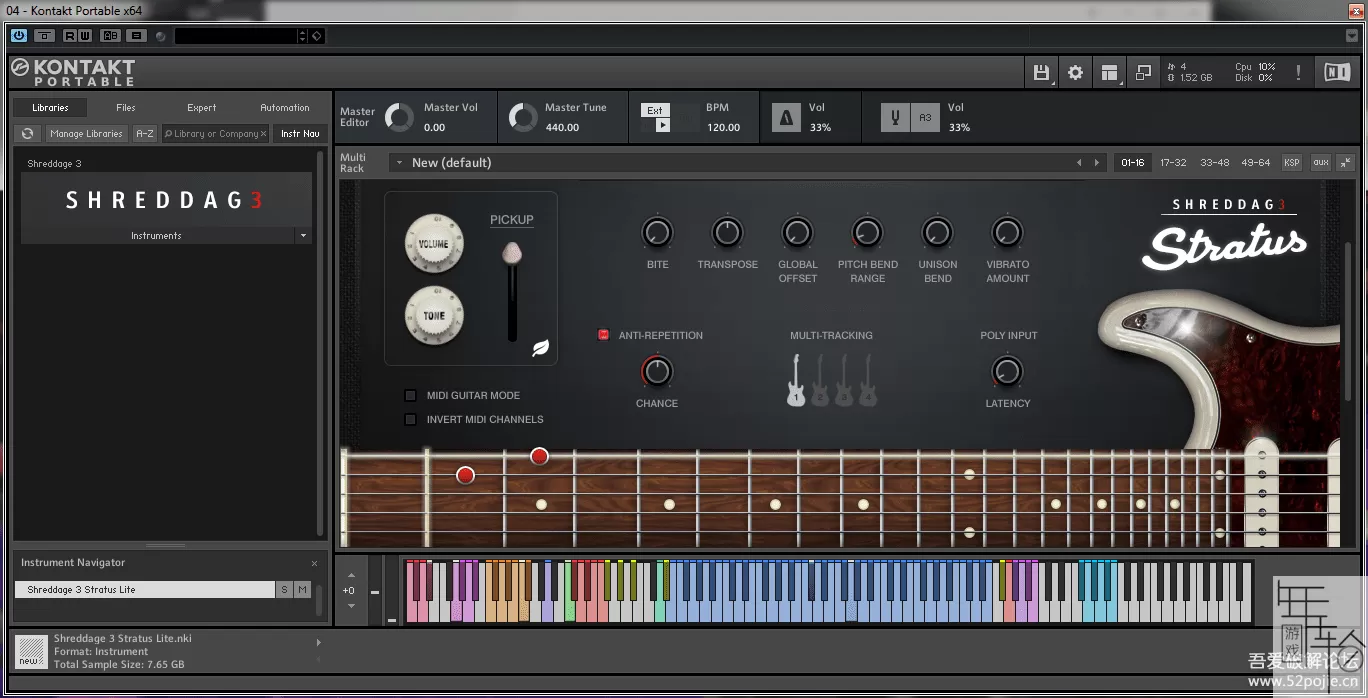Click the libraries refresh icon
The height and width of the screenshot is (698, 1368).
click(28, 133)
